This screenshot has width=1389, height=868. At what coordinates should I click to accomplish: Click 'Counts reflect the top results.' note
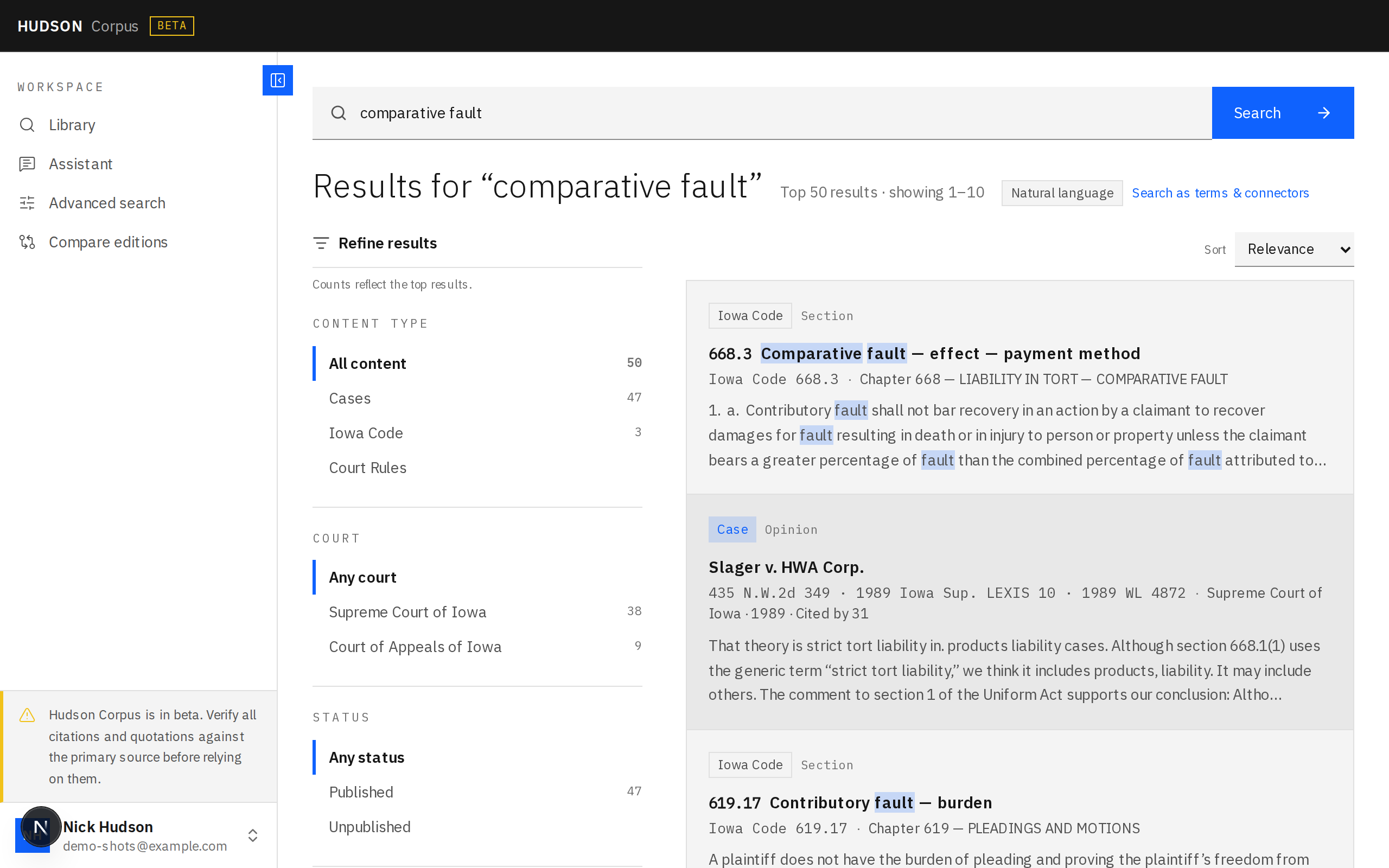coord(392,284)
